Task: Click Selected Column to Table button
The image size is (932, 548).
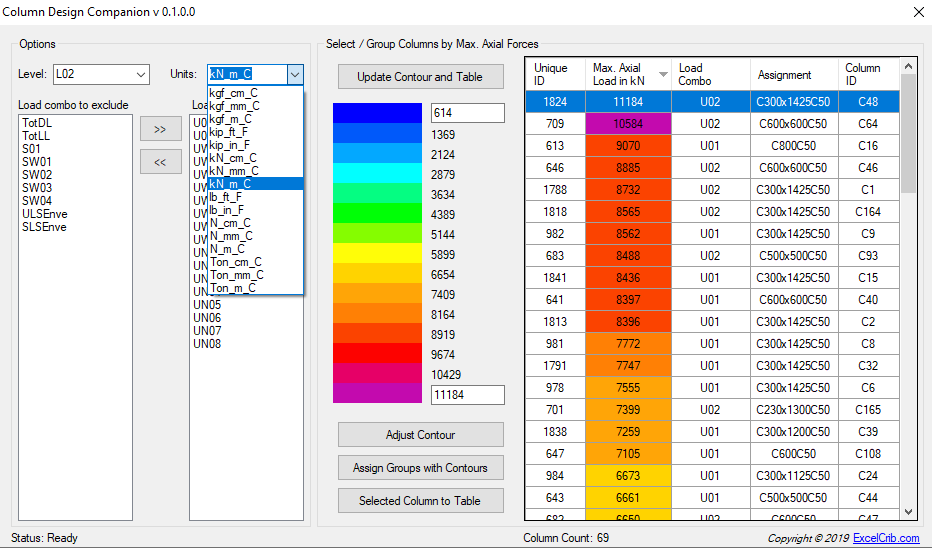Action: pos(420,501)
